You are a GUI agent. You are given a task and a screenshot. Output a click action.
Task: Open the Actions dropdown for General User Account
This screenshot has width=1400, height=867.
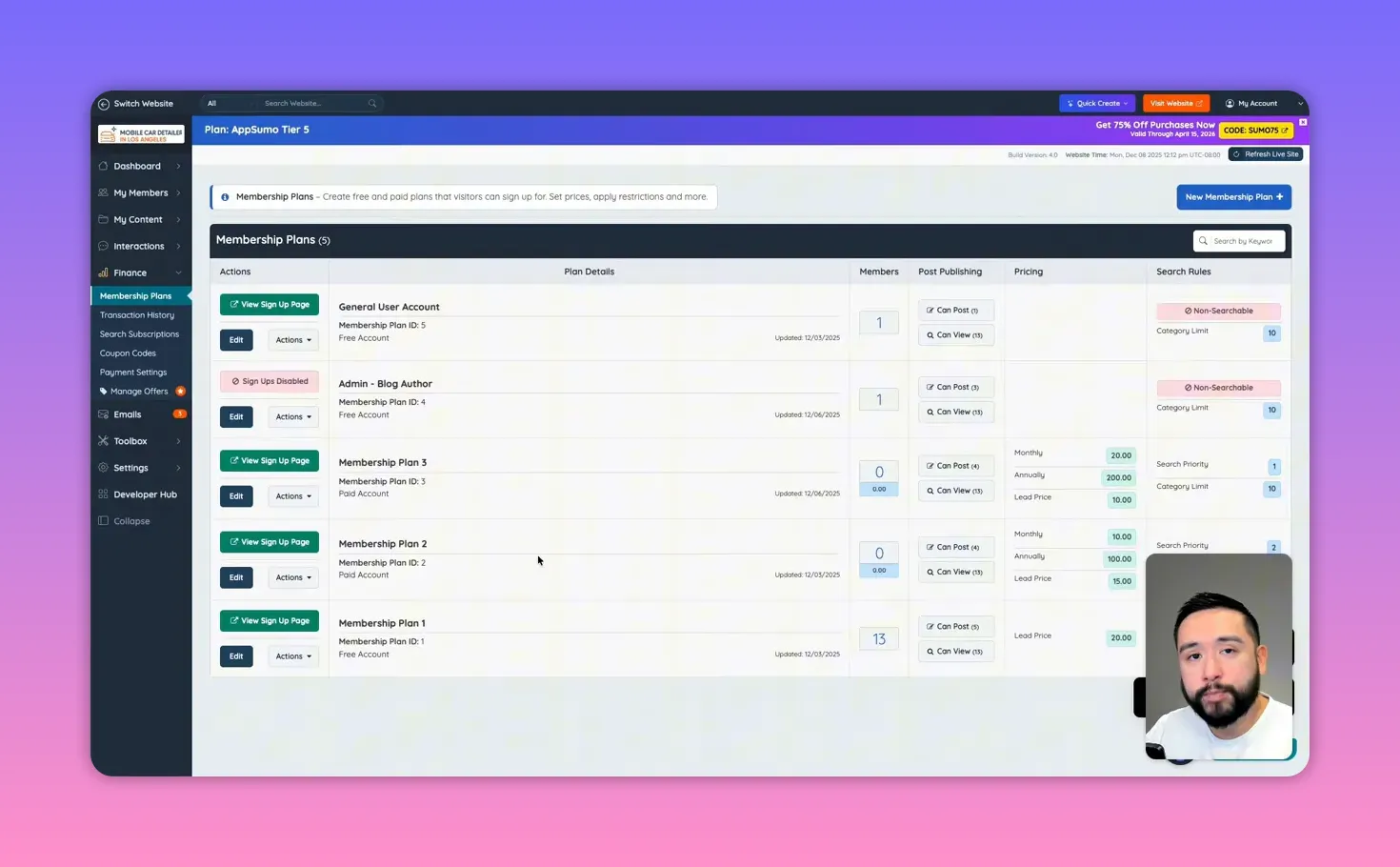[292, 339]
